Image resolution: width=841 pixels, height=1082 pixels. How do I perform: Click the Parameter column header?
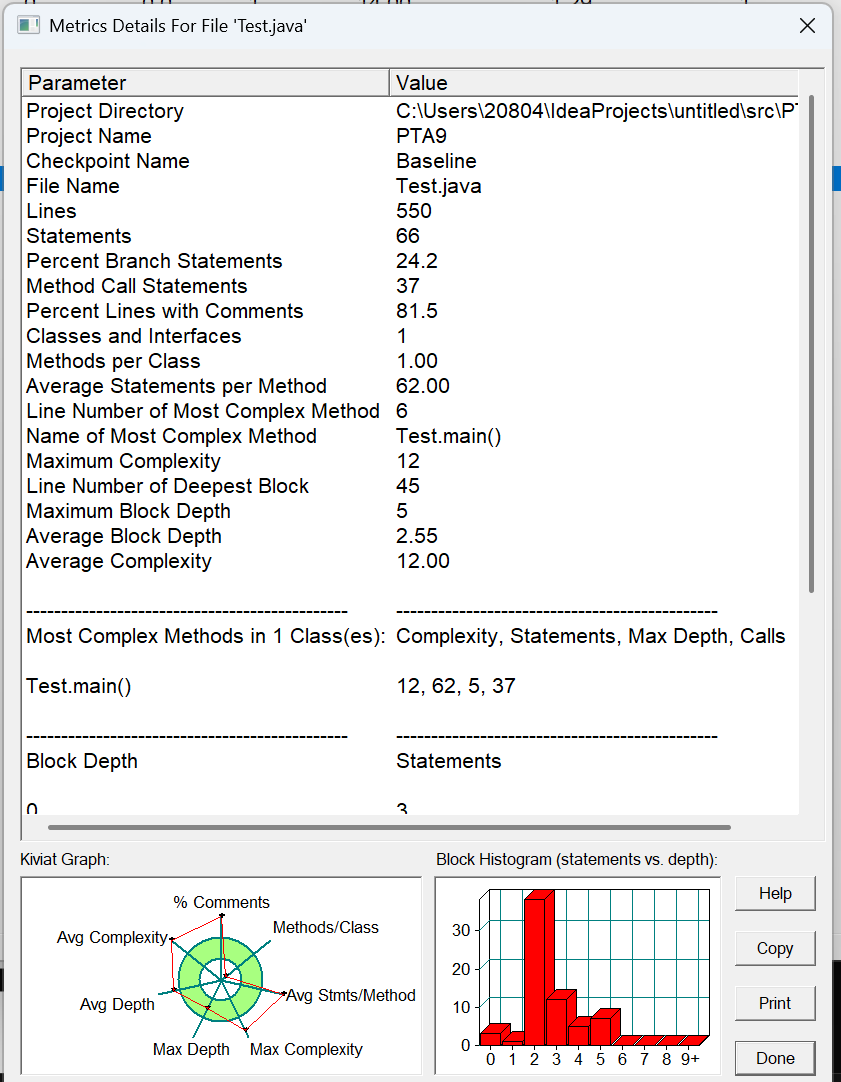pyautogui.click(x=206, y=83)
